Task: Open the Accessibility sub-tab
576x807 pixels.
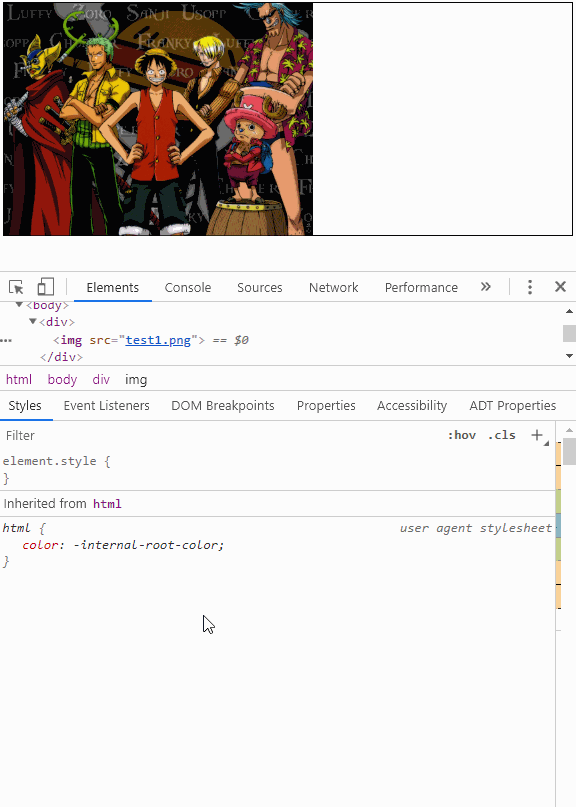Action: pyautogui.click(x=412, y=406)
